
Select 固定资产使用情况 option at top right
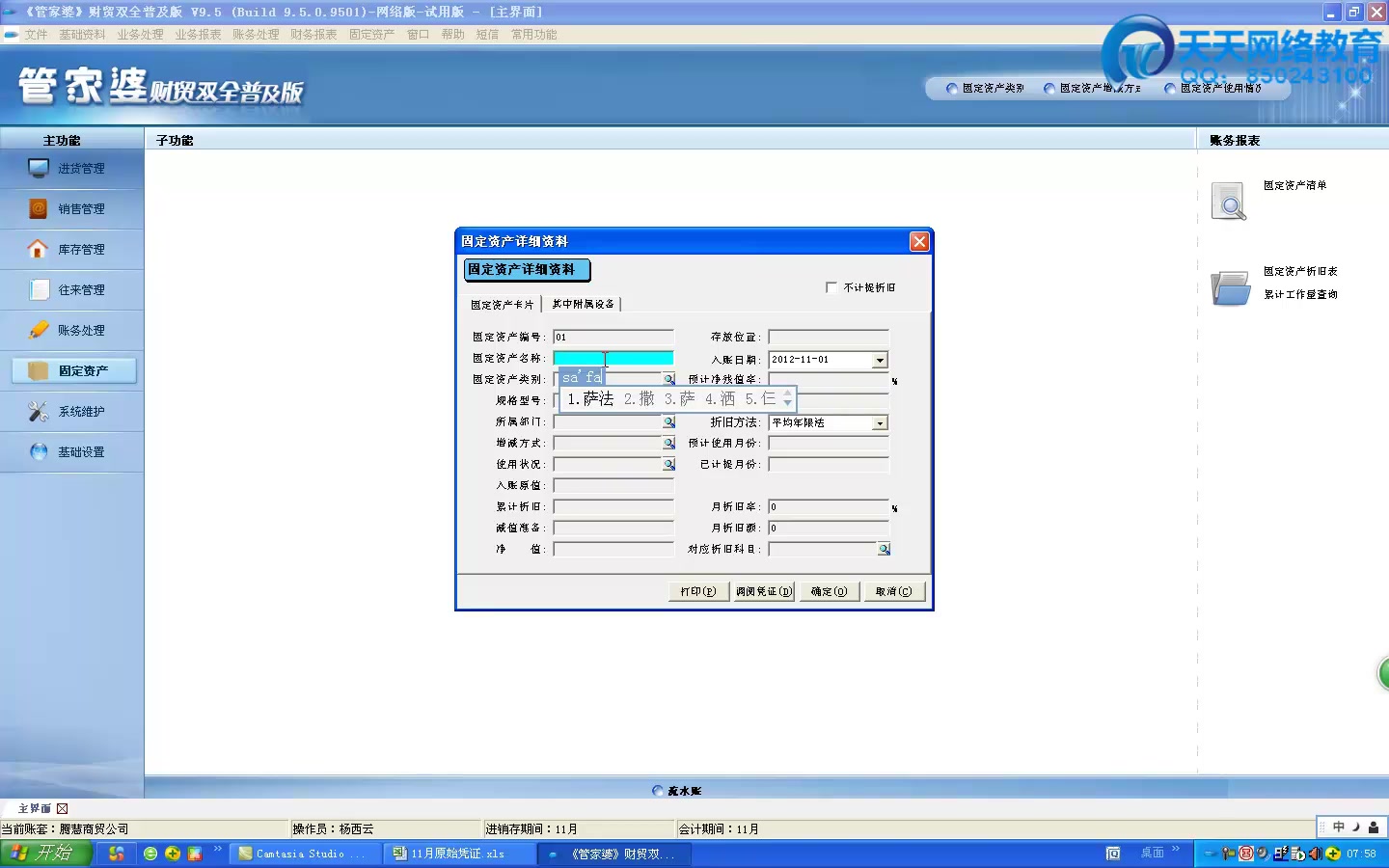click(x=1212, y=89)
